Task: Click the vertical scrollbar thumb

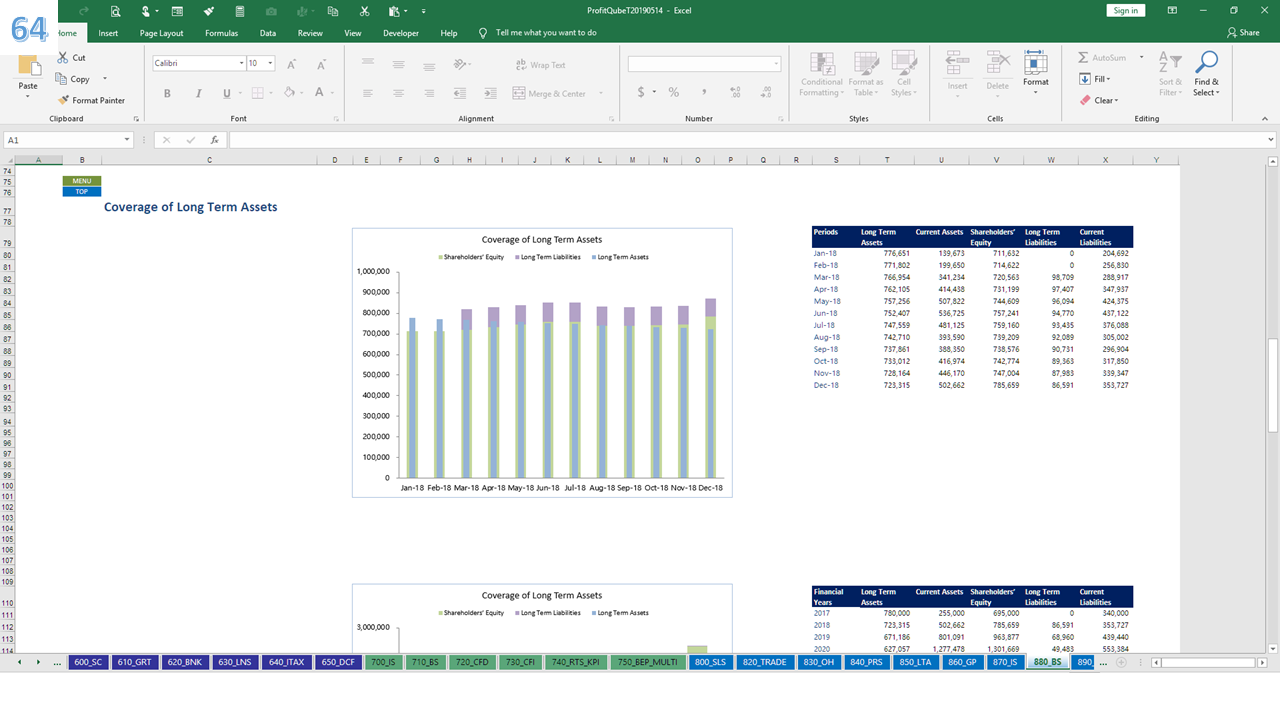Action: [1273, 385]
